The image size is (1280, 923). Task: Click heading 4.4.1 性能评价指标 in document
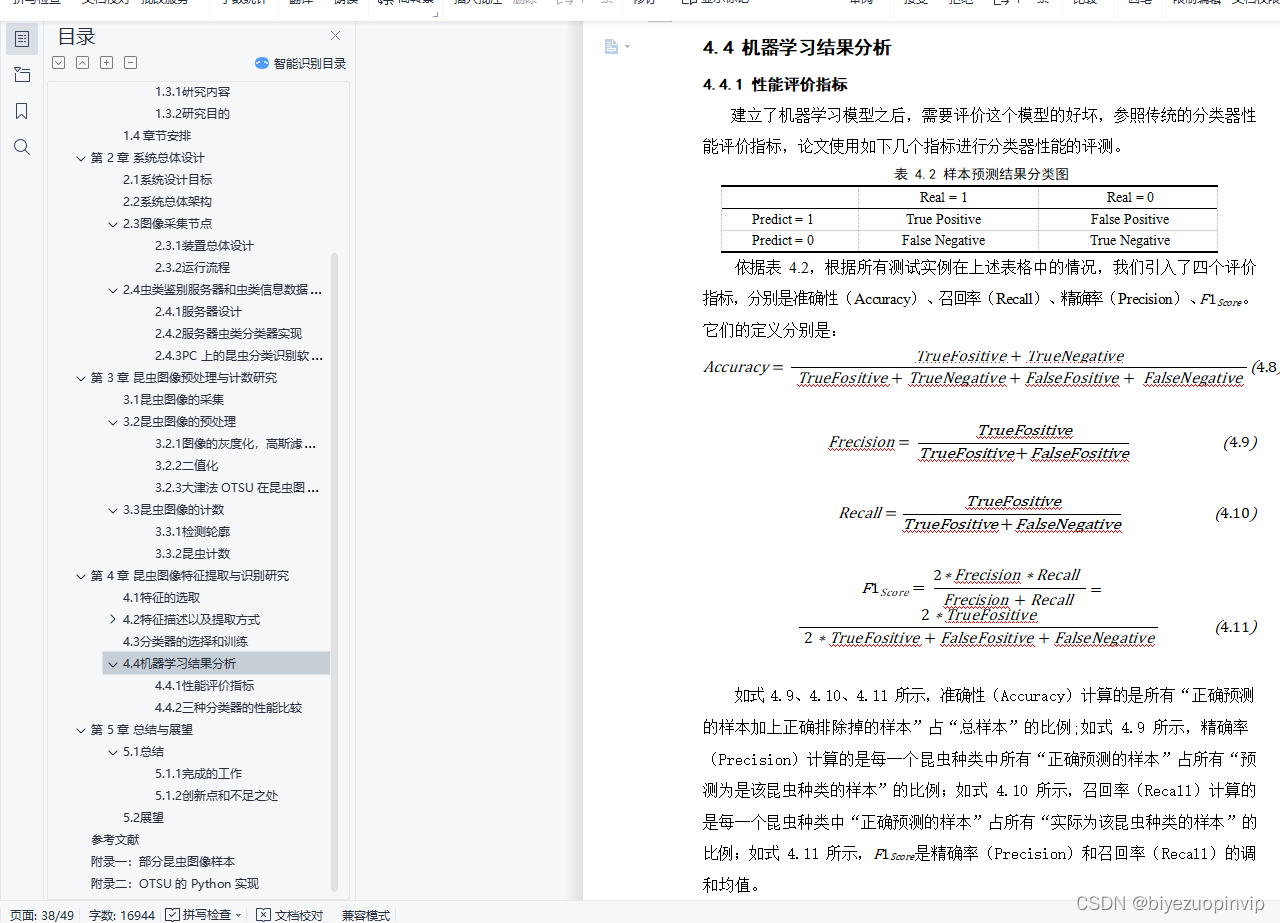click(x=775, y=85)
